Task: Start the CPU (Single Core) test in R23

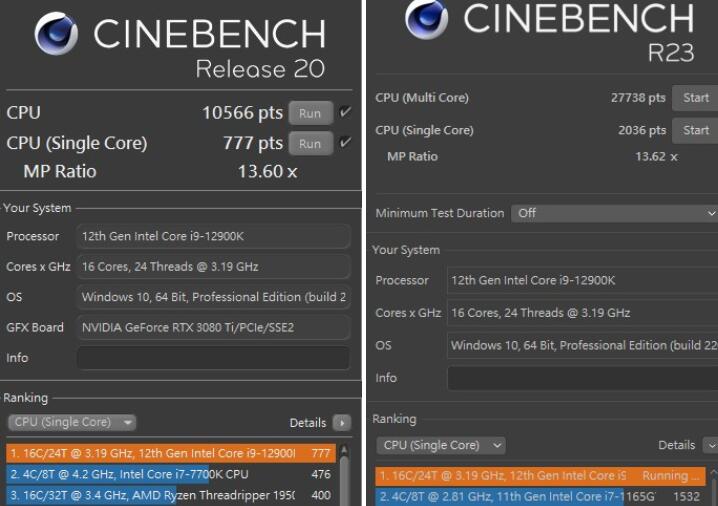Action: click(695, 130)
